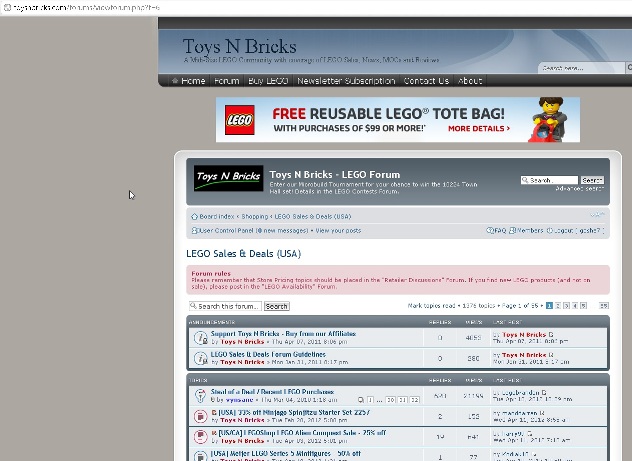Open the Forum menu item
Image resolution: width=632 pixels, height=461 pixels.
click(227, 81)
